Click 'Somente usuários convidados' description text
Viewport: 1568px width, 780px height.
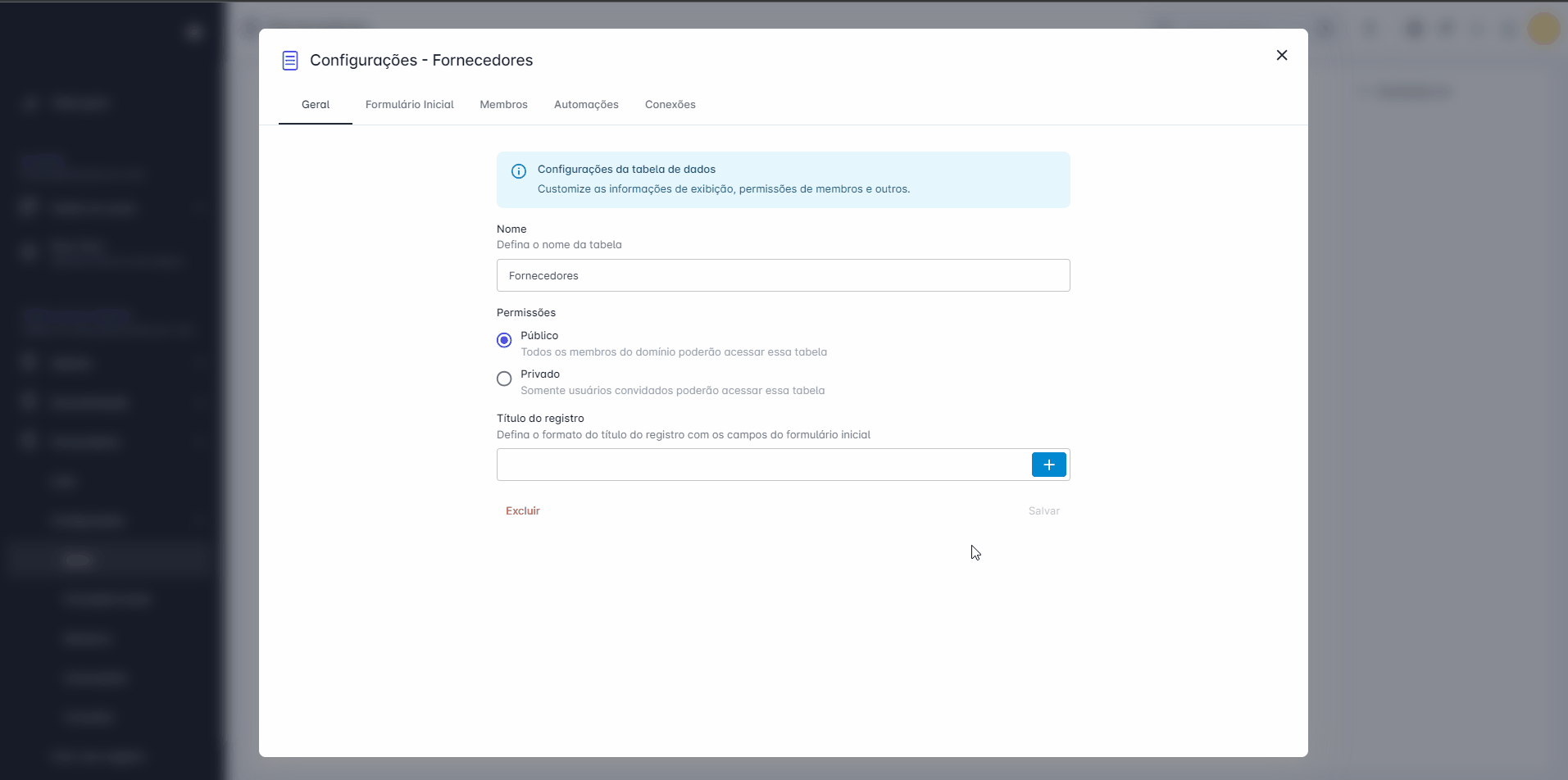pos(673,391)
